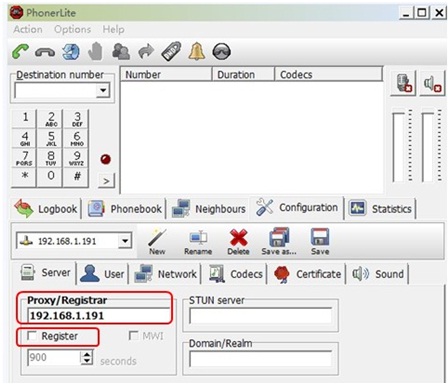Toggle the MWI checkbox

pyautogui.click(x=133, y=335)
